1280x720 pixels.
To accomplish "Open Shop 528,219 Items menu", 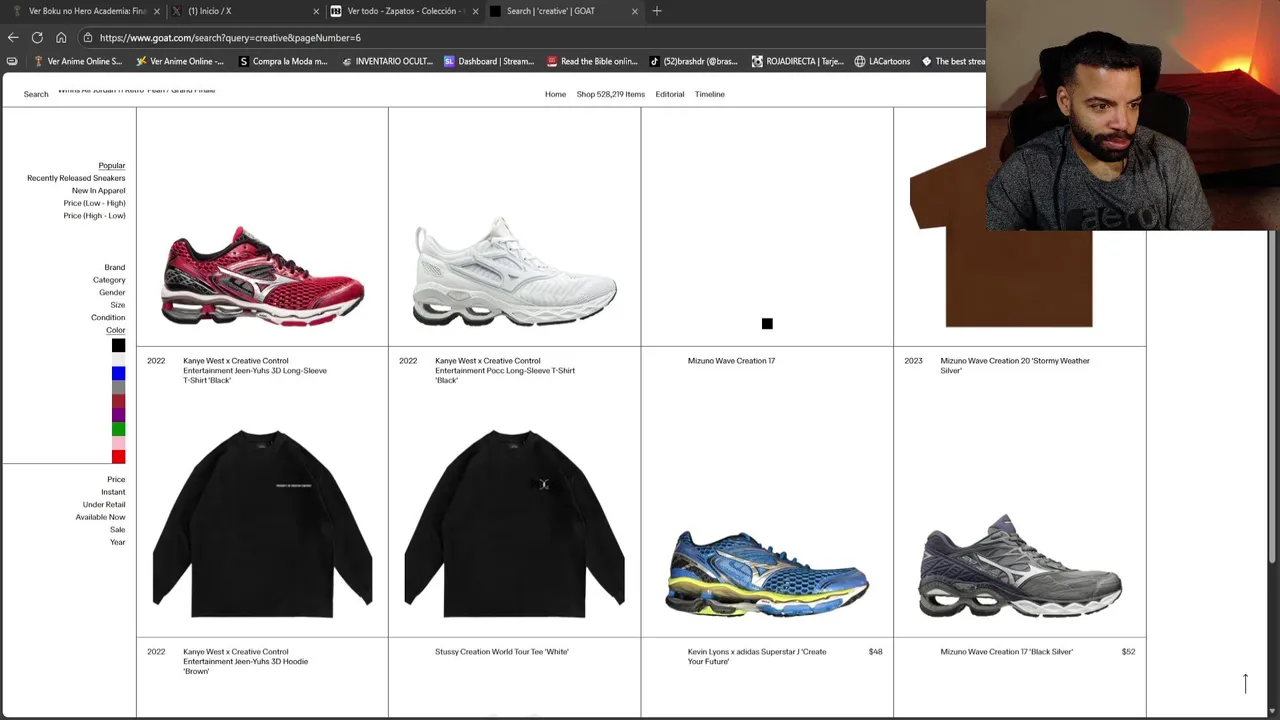I will [x=610, y=94].
